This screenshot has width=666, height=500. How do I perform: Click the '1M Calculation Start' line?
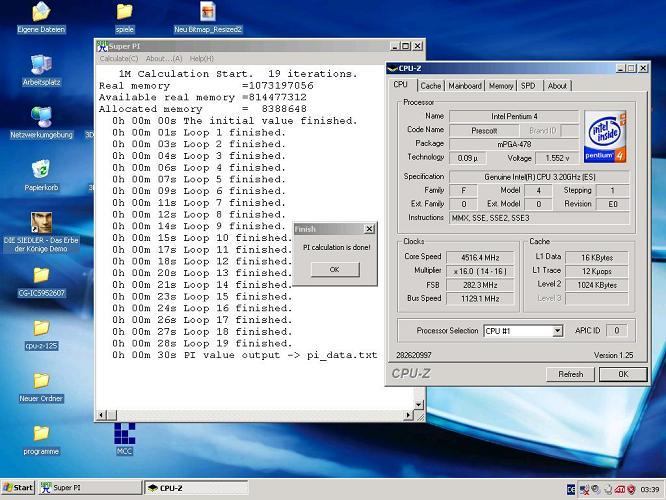click(x=238, y=74)
